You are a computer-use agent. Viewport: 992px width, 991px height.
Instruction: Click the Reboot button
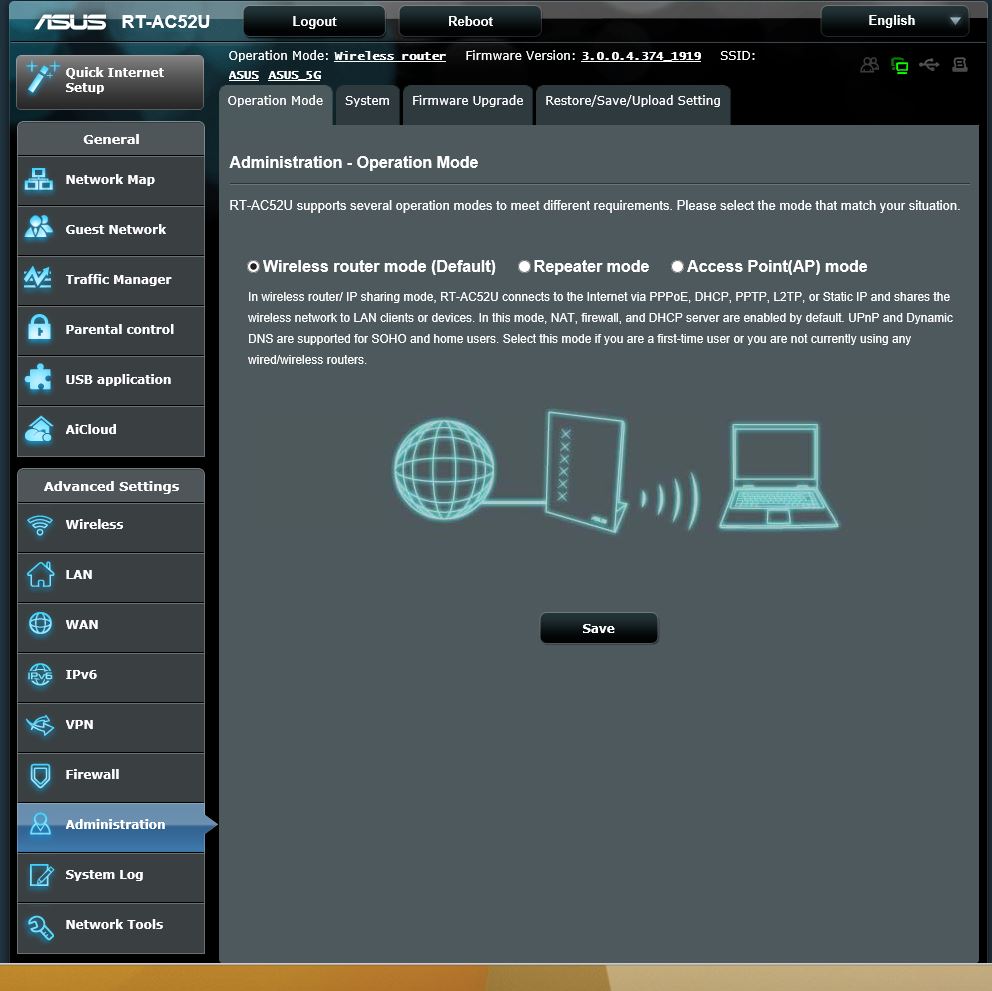tap(470, 22)
